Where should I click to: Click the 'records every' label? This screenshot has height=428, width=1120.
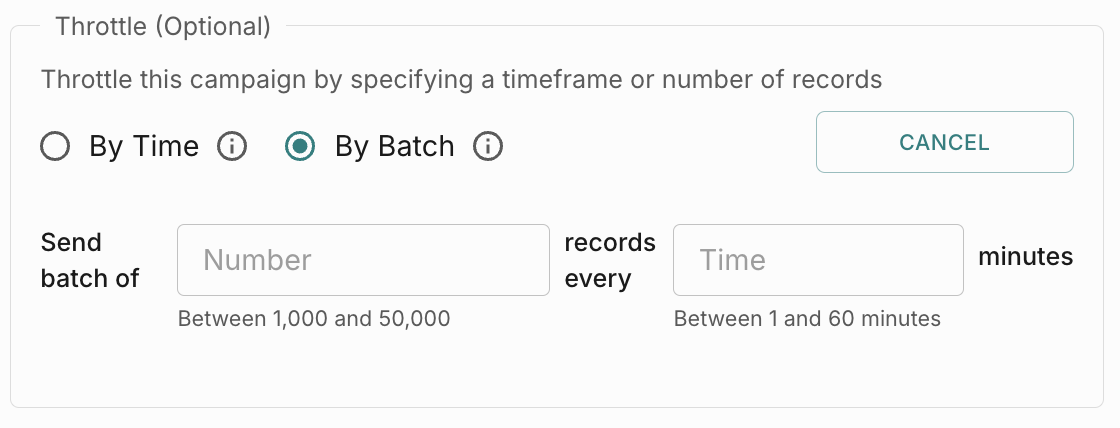click(610, 260)
